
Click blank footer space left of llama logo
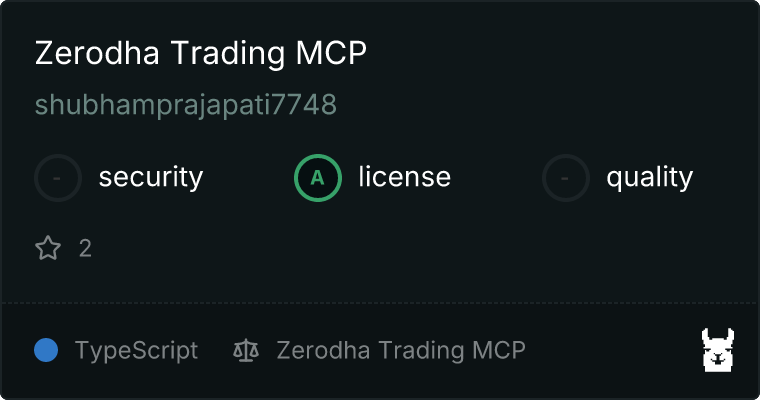613,350
